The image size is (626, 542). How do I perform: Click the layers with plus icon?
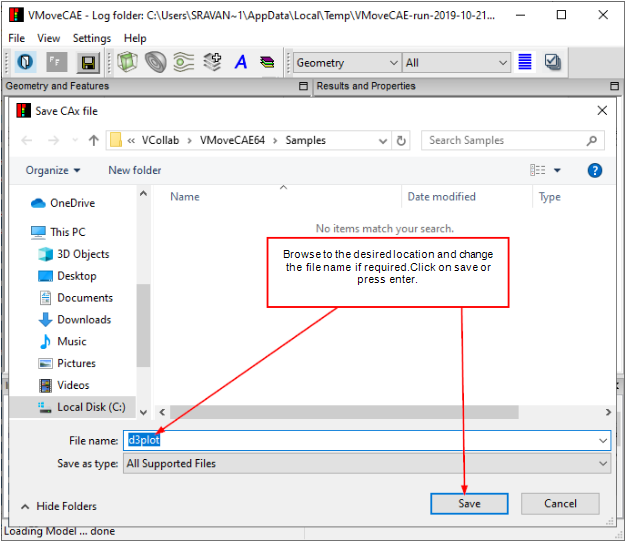pos(212,62)
